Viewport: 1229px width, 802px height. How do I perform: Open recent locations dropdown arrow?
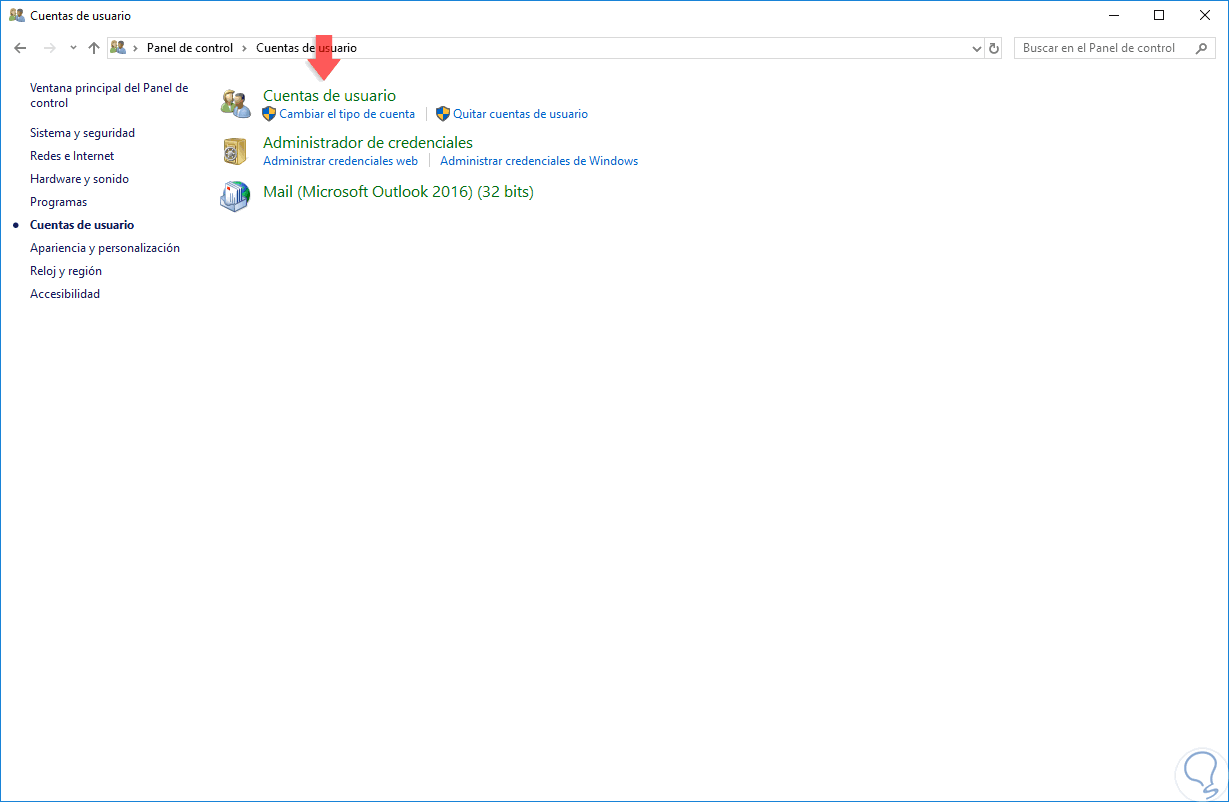73,48
